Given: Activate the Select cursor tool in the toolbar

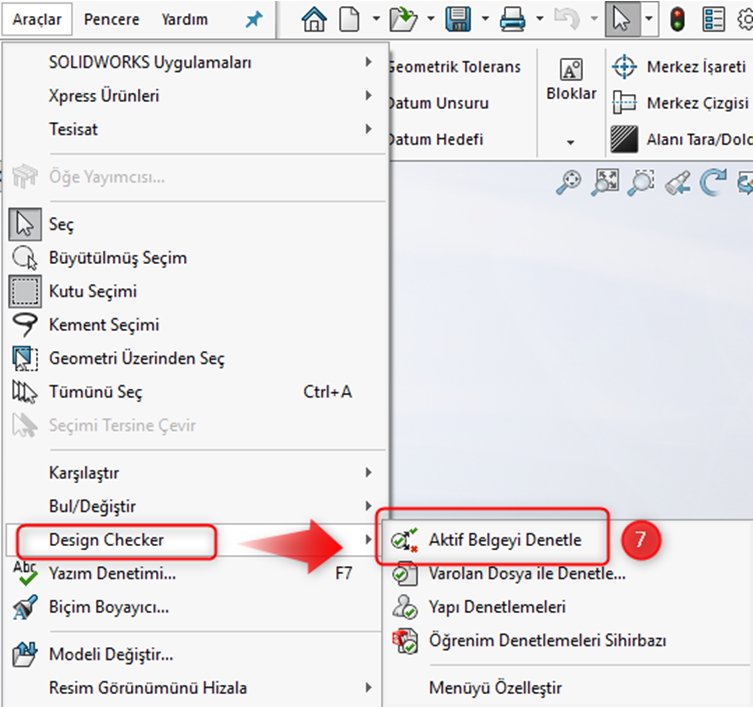Looking at the screenshot, I should click(x=622, y=19).
